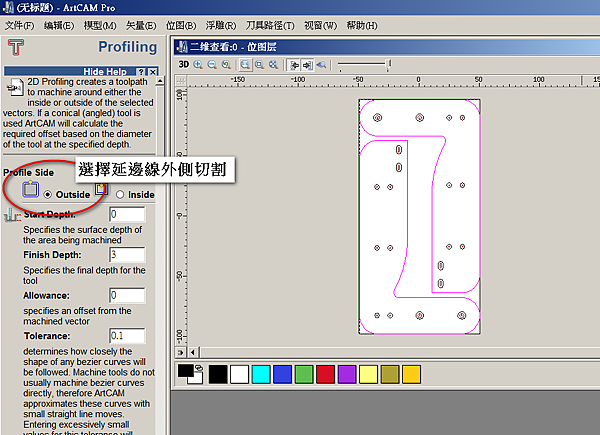The height and width of the screenshot is (435, 600).
Task: Click the 二维查看 window title icon
Action: (182, 47)
